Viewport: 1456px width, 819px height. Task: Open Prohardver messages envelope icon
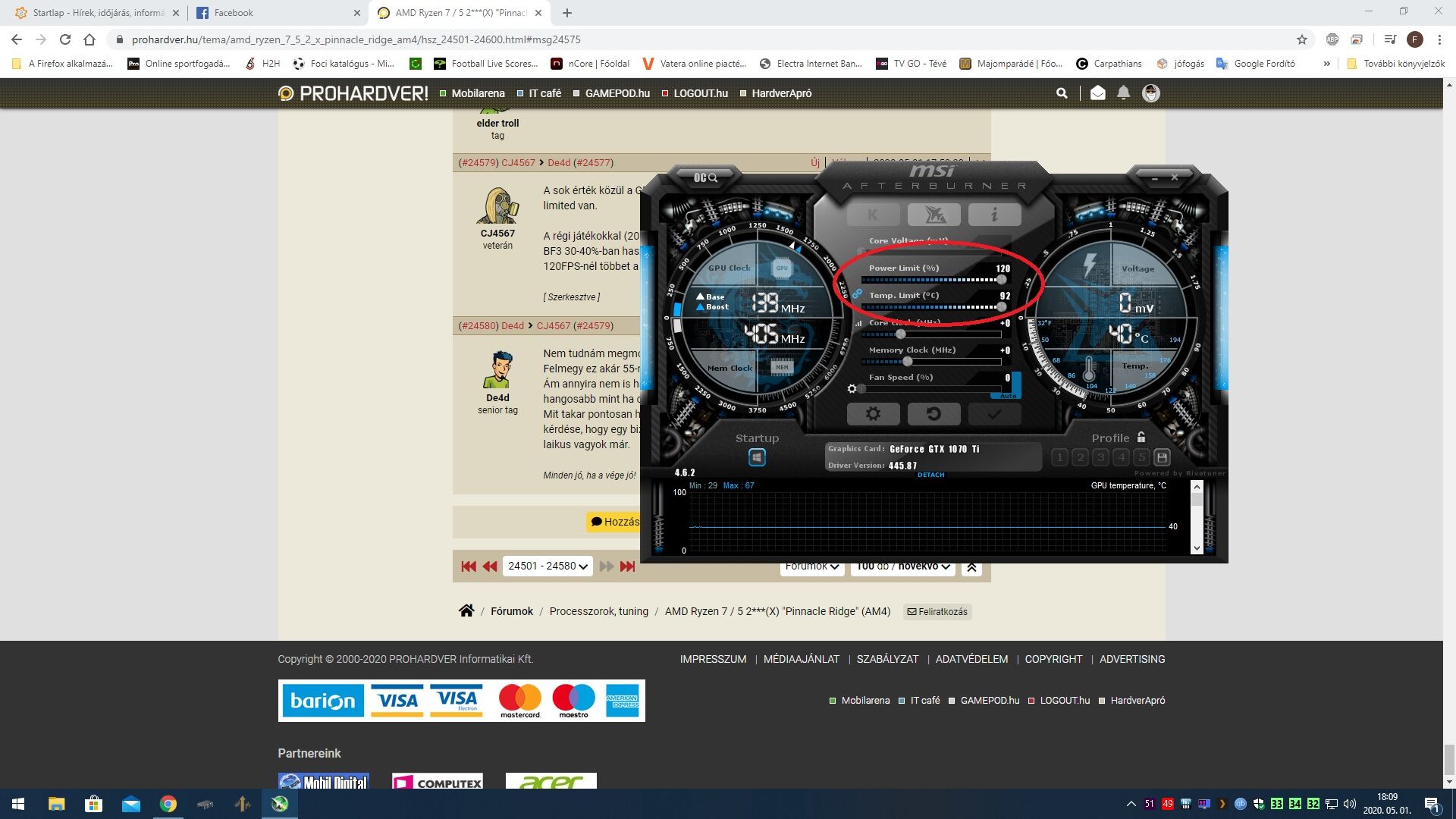1097,93
